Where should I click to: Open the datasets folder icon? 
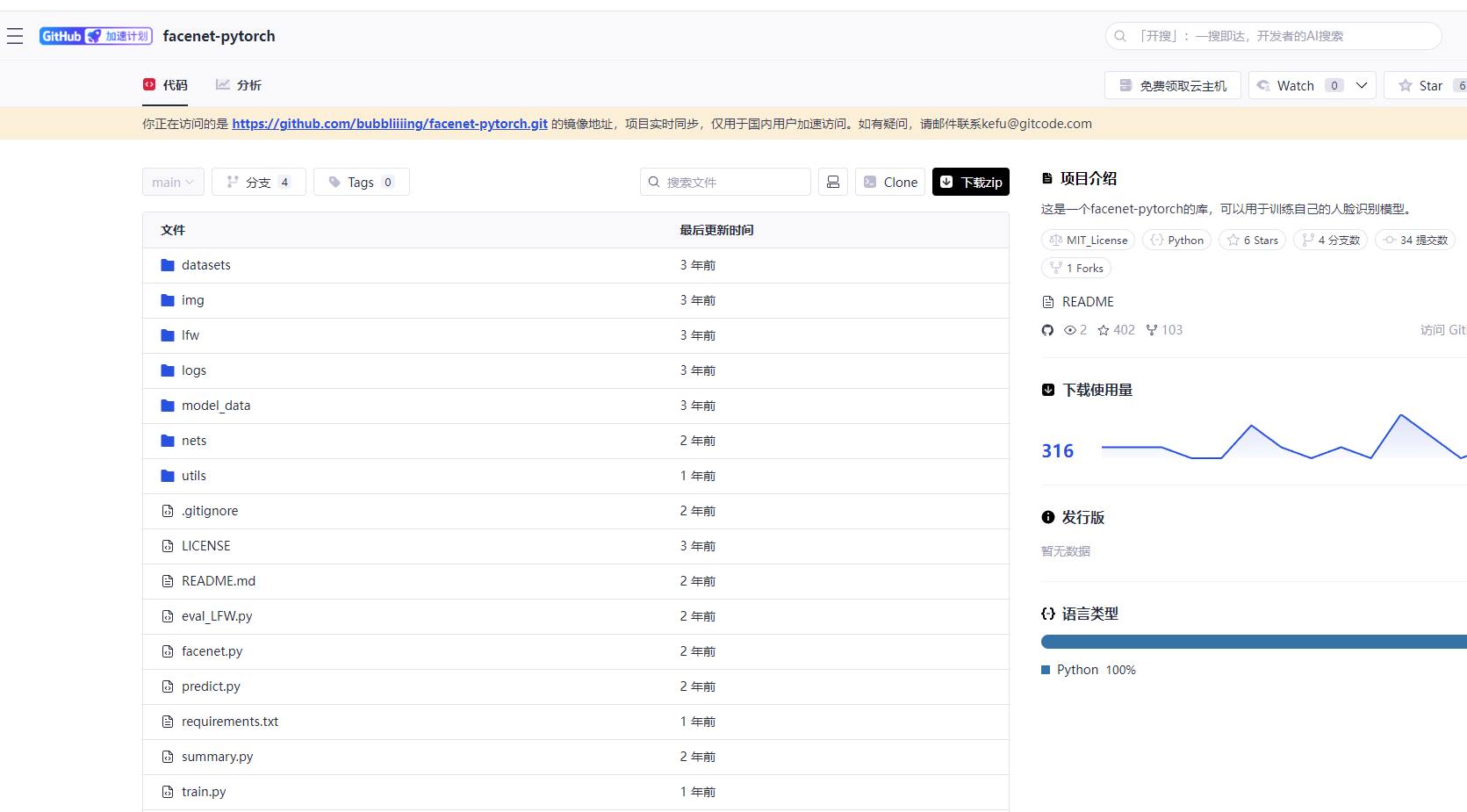pyautogui.click(x=168, y=265)
